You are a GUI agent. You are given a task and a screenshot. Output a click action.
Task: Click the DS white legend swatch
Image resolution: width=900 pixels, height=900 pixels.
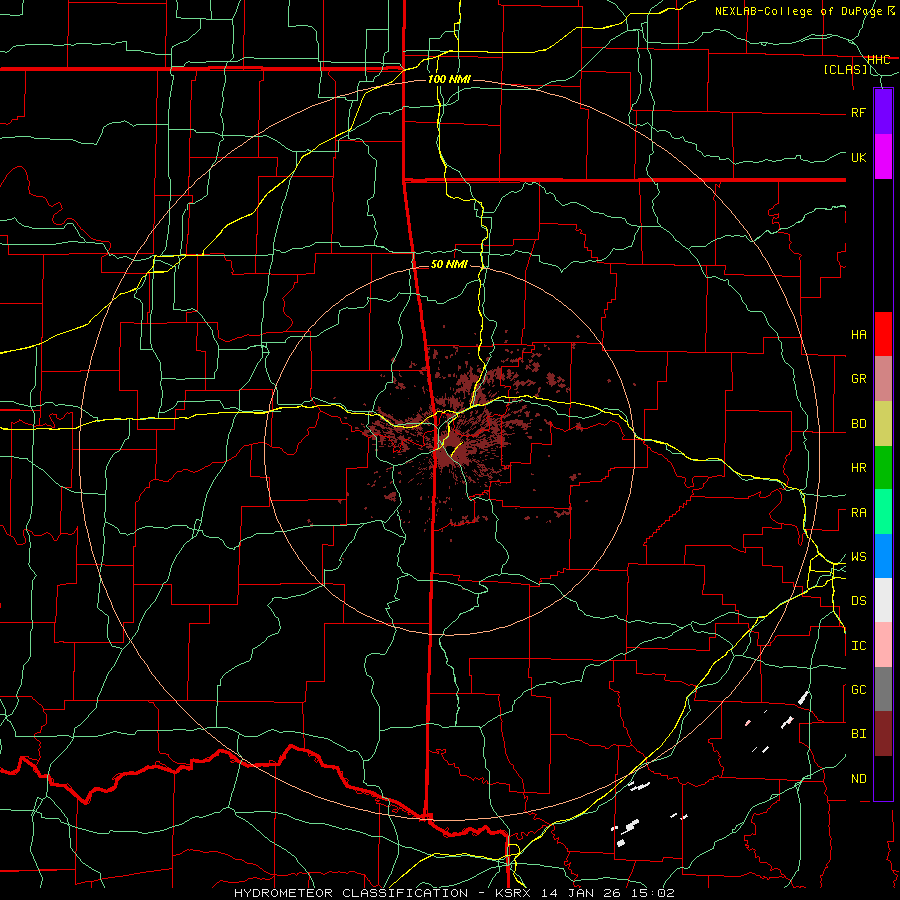click(x=883, y=600)
